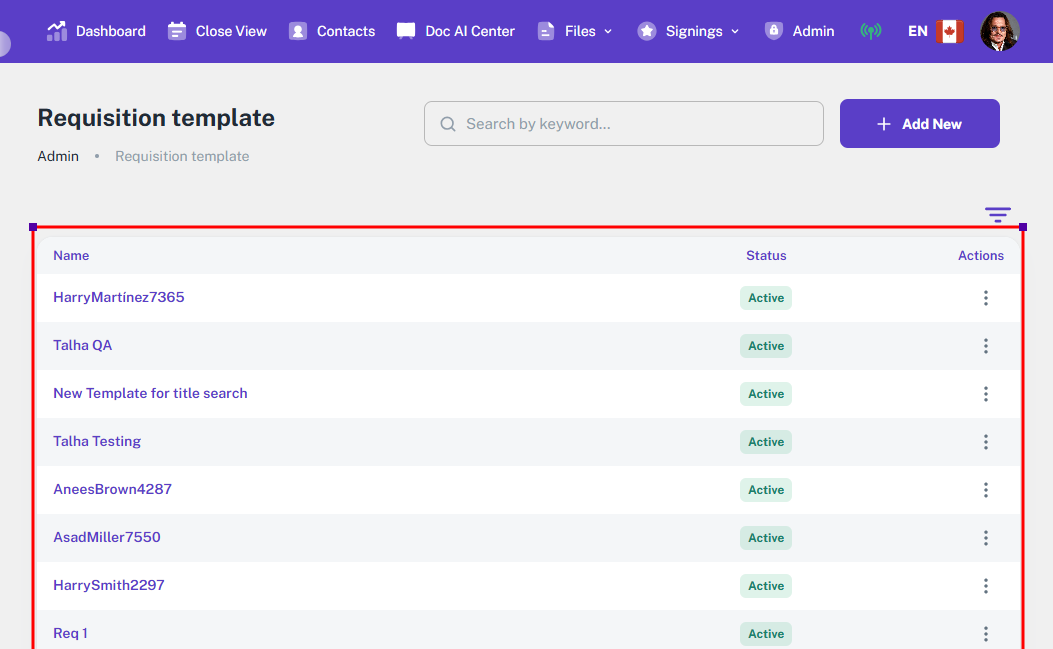The height and width of the screenshot is (649, 1053).
Task: Click the Search by keyword field
Action: 624,124
